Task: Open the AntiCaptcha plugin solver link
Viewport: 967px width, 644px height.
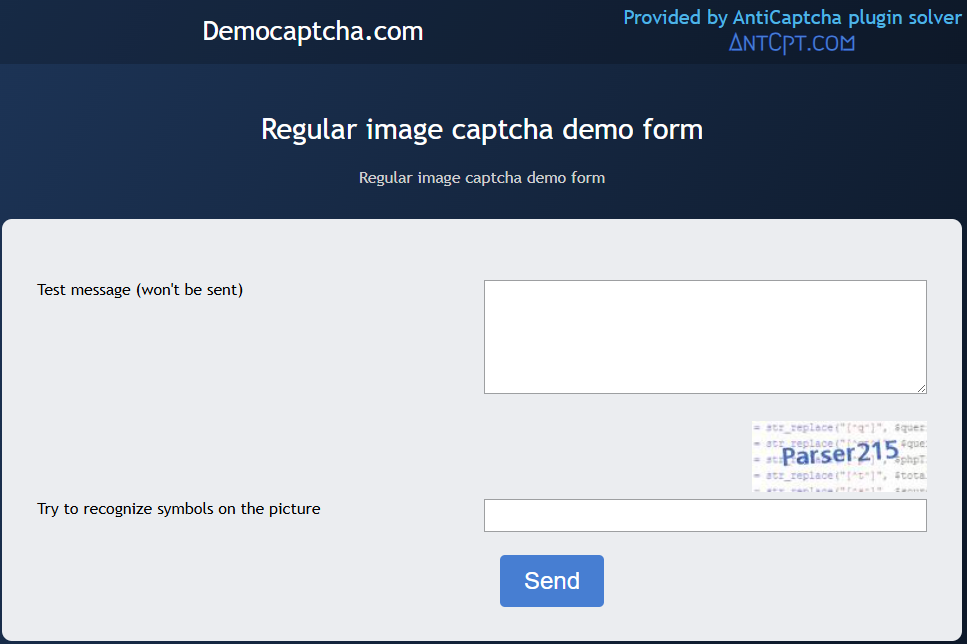Action: tap(792, 17)
